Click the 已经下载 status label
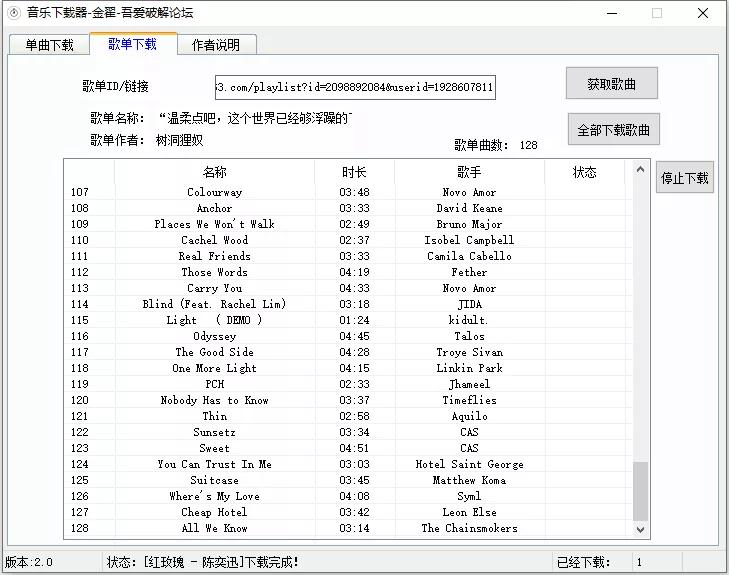Viewport: 729px width, 575px height. click(x=583, y=562)
